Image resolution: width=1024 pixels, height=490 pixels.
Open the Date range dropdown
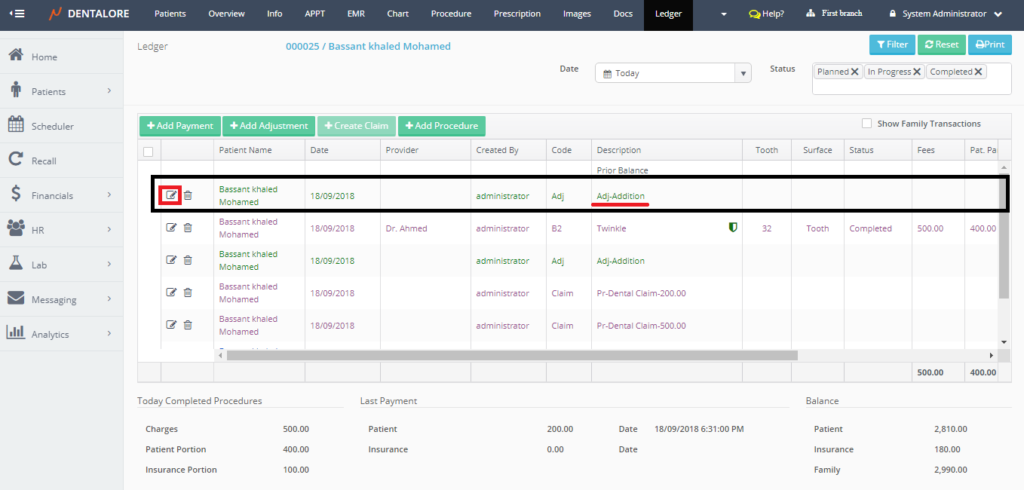[x=742, y=73]
